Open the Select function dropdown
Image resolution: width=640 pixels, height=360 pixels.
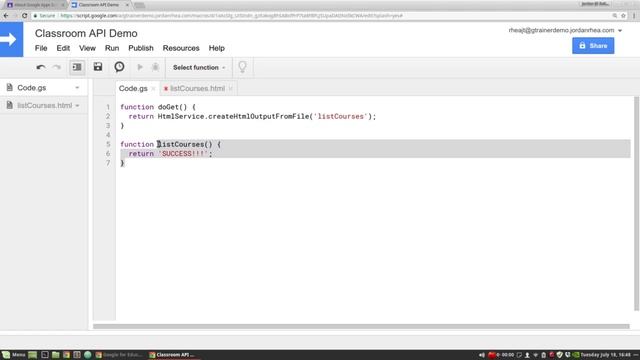coord(199,67)
